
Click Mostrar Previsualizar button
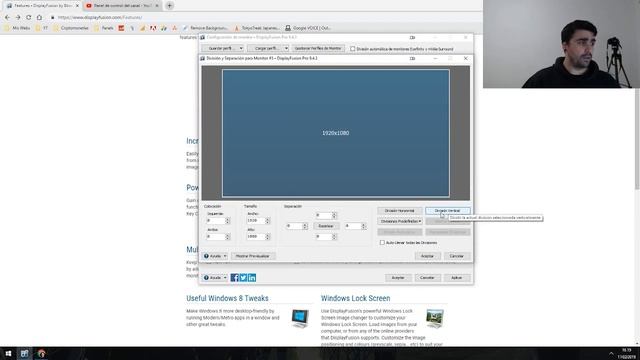click(253, 256)
